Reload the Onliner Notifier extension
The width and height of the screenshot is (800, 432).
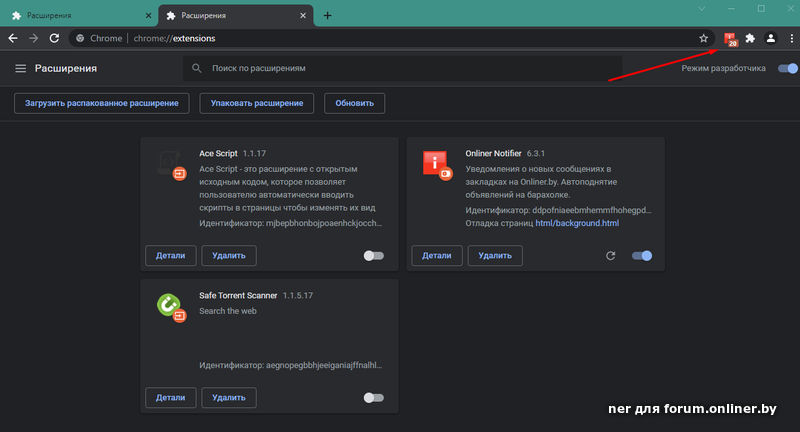coord(610,256)
